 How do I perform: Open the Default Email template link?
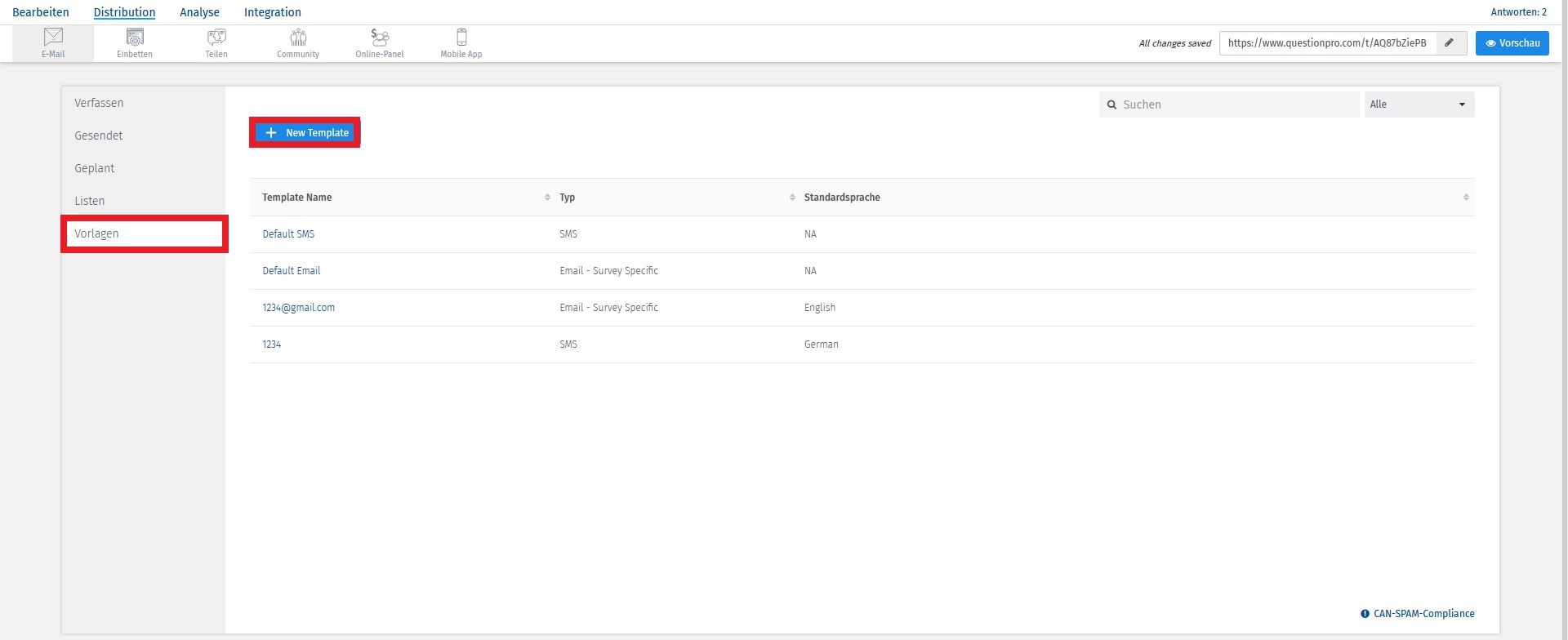pyautogui.click(x=291, y=271)
